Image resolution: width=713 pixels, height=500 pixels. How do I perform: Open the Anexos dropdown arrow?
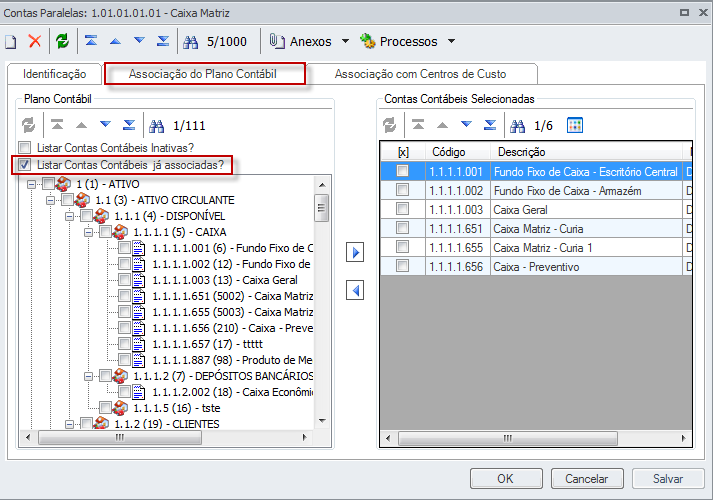(346, 41)
